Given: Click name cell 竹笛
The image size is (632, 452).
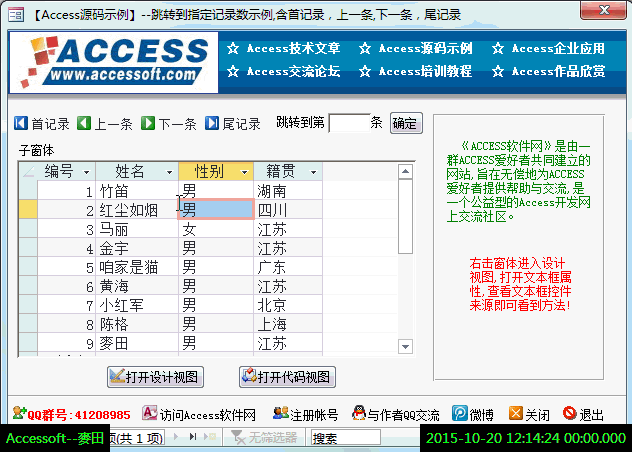Looking at the screenshot, I should click(x=137, y=191).
